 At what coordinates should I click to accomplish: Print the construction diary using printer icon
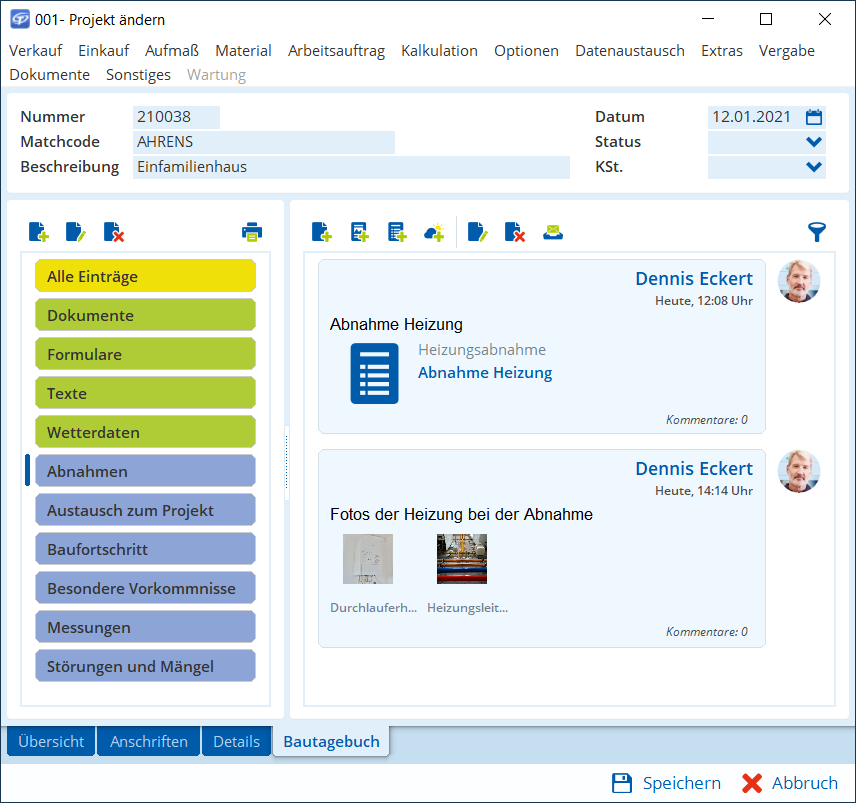click(x=251, y=233)
